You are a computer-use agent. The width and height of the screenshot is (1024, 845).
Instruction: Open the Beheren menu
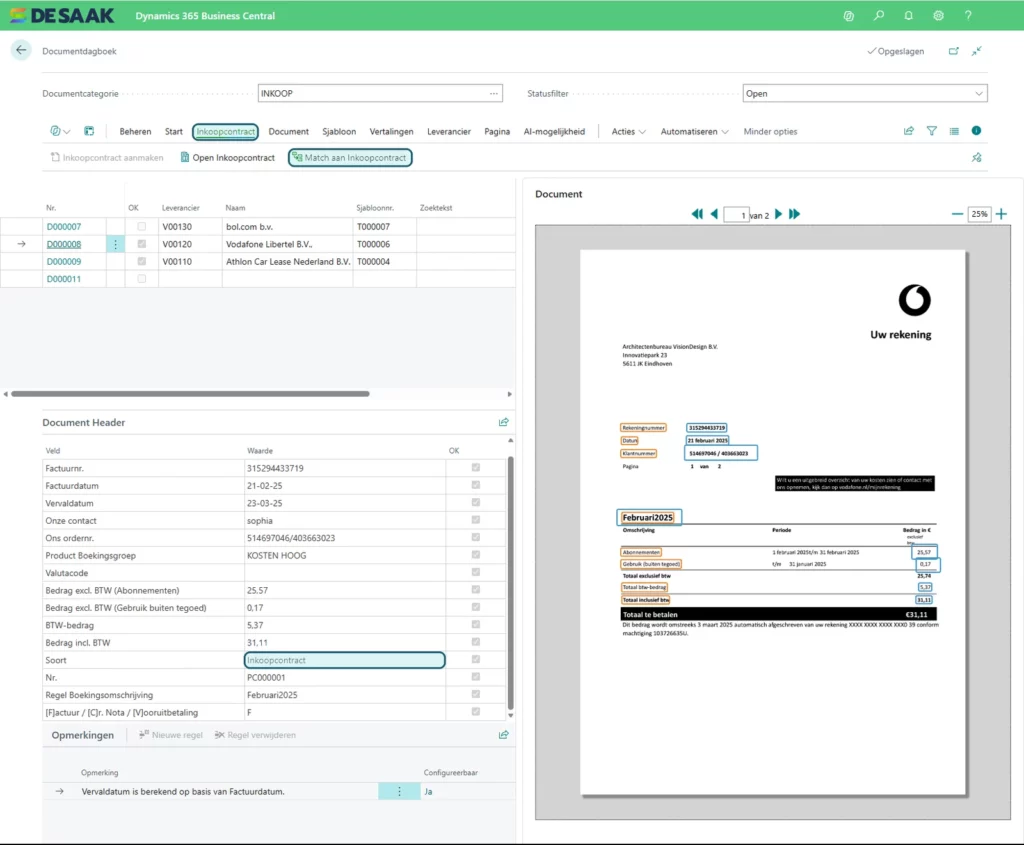pos(135,131)
